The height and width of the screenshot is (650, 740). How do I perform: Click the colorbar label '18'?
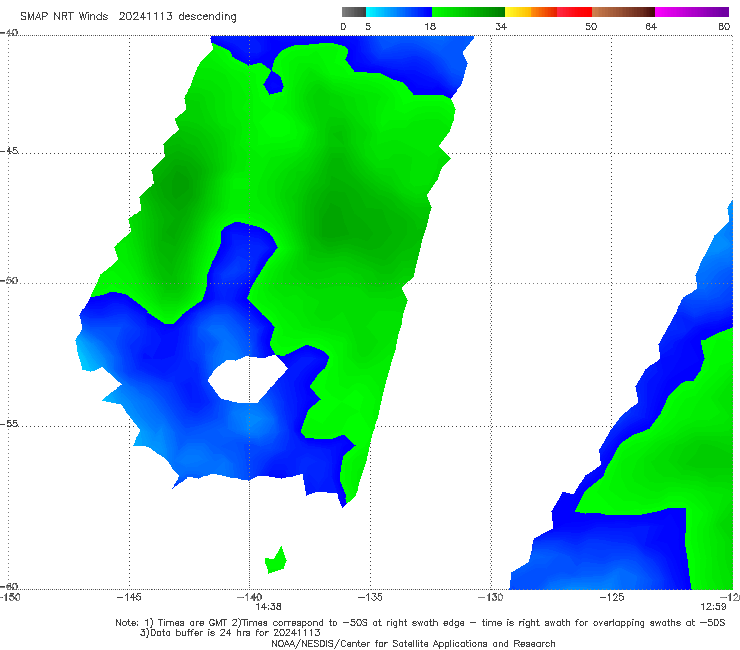click(430, 26)
